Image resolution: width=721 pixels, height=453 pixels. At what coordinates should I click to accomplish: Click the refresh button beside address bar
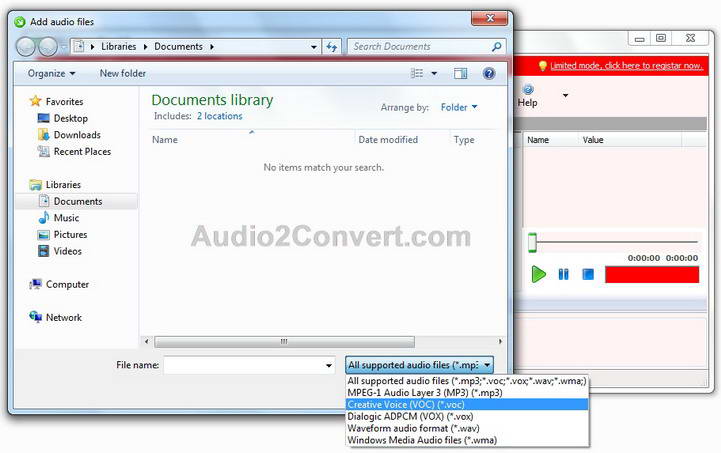coord(332,46)
